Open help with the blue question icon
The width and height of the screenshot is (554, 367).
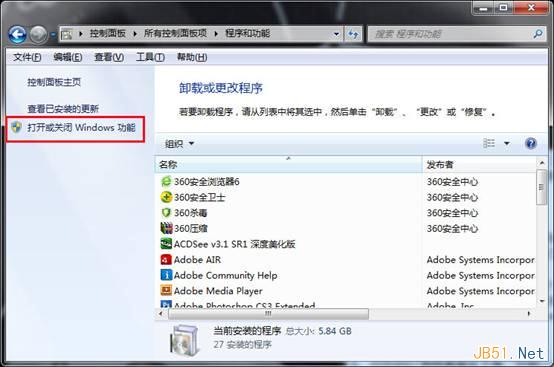[x=531, y=143]
